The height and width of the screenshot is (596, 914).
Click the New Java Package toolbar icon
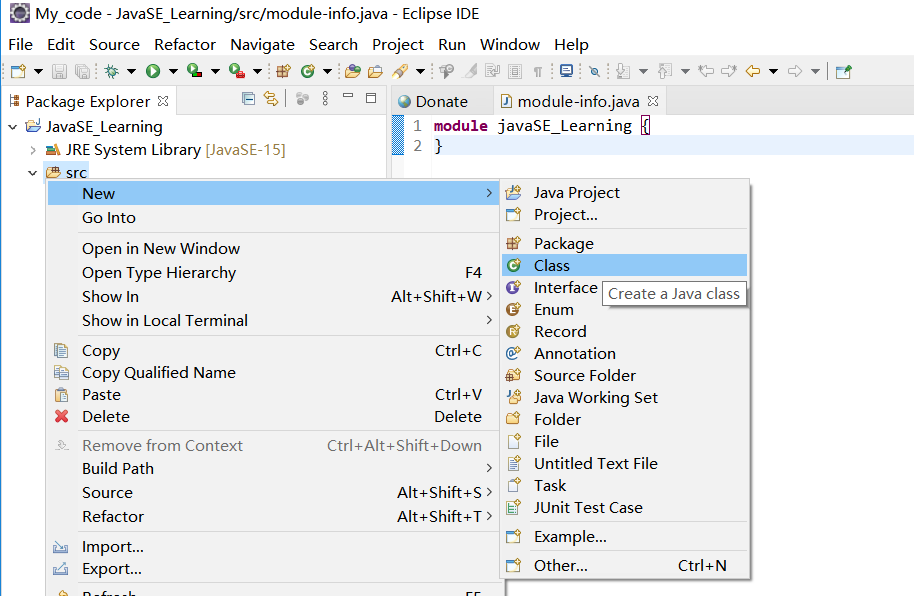pos(284,71)
